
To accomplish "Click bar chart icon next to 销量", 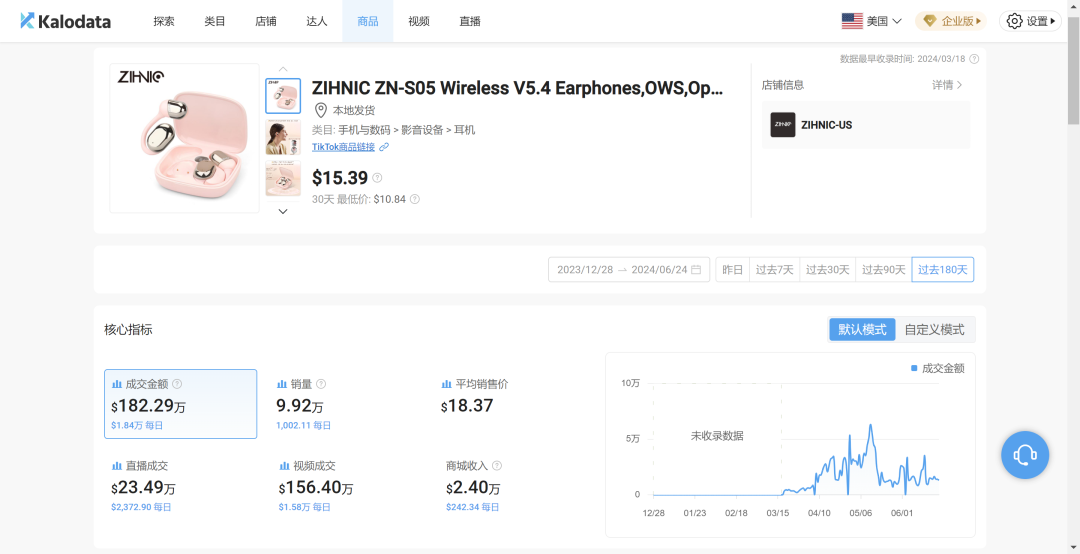I will click(282, 384).
